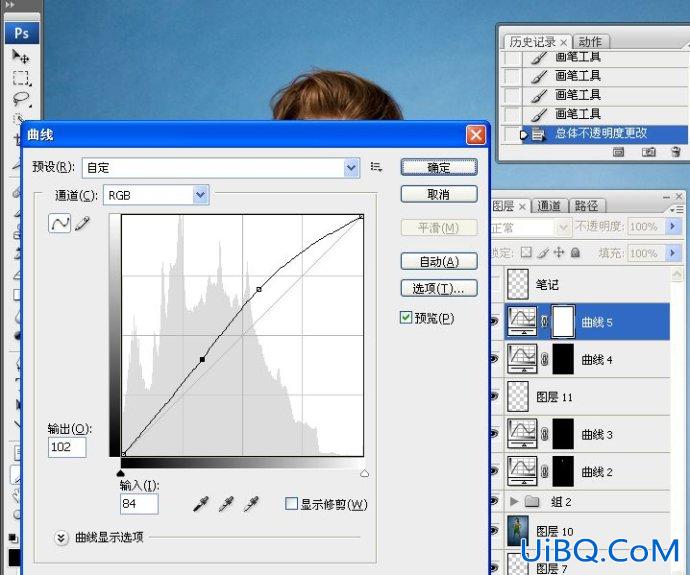Toggle visibility of 图层 11 layer

494,396
